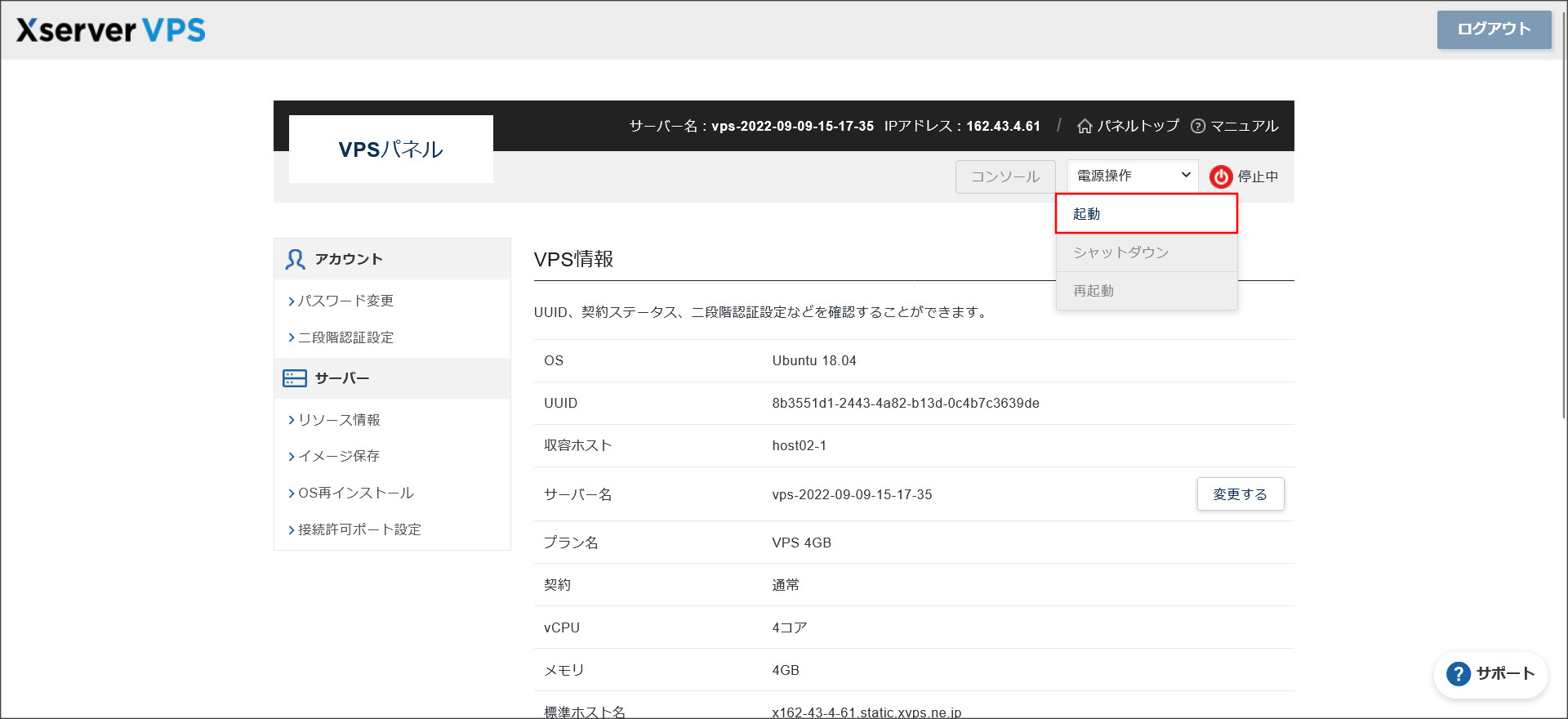Click the question mark manual icon
The image size is (1568, 719).
coord(1198,126)
